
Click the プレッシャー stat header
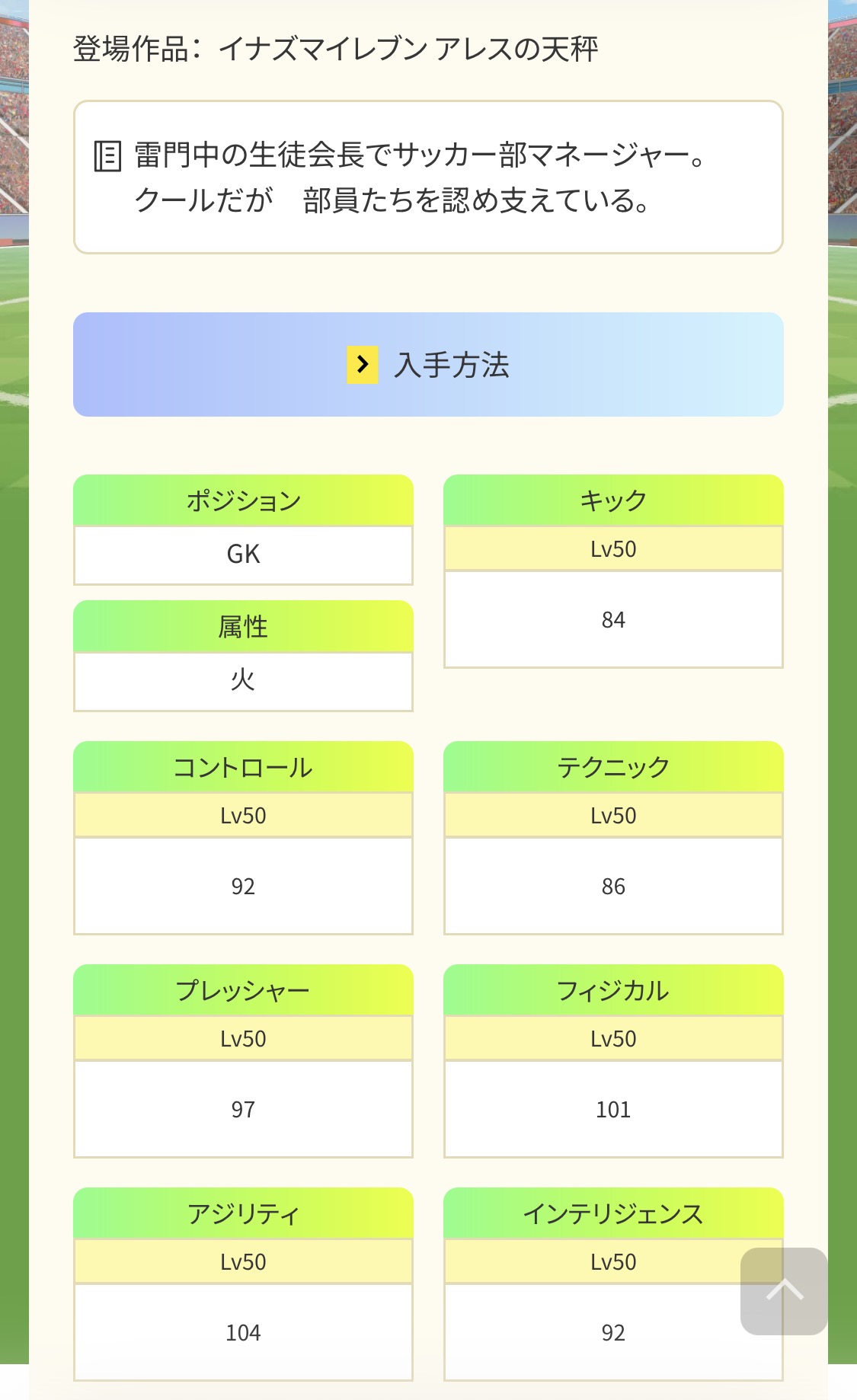pyautogui.click(x=243, y=990)
